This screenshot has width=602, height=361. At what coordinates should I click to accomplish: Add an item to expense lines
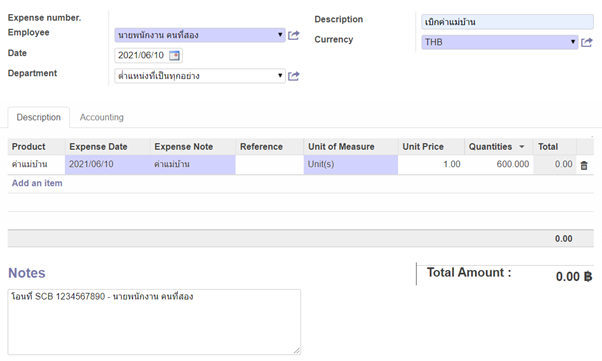(x=37, y=183)
